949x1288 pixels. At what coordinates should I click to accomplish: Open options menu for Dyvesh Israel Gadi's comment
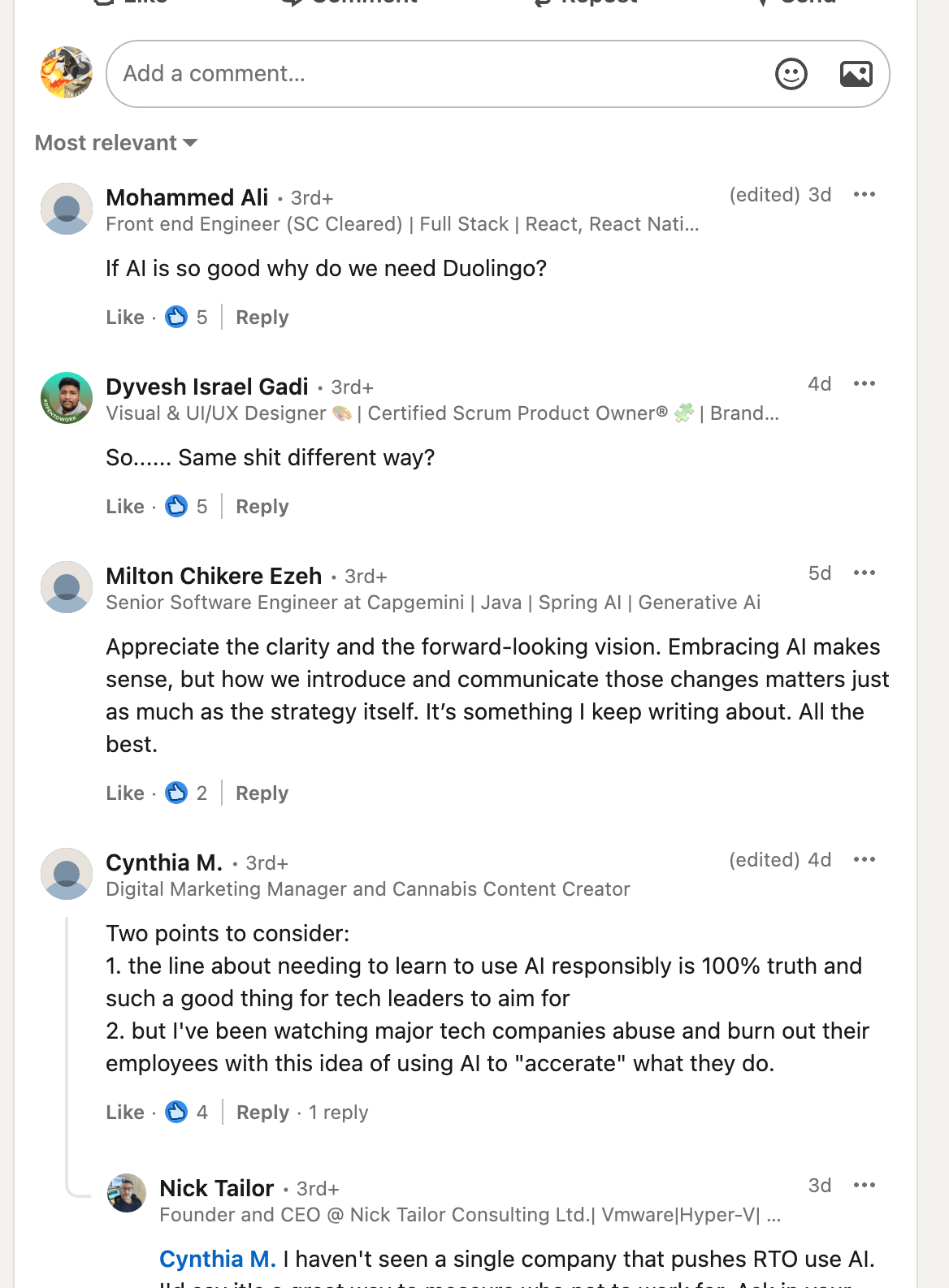(864, 384)
